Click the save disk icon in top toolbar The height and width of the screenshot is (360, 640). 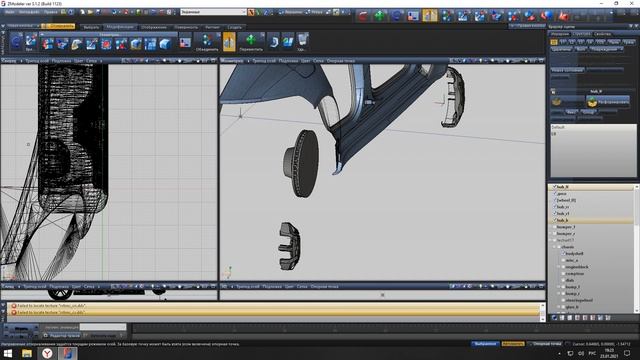[x=98, y=12]
